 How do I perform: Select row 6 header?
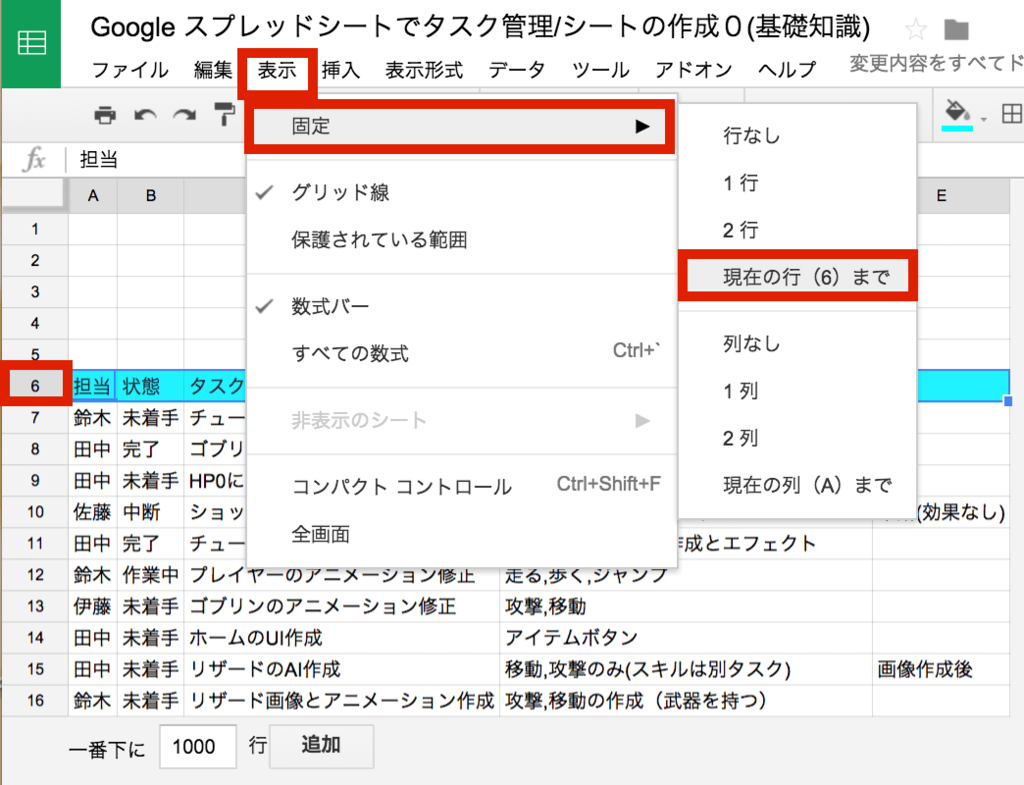click(35, 385)
